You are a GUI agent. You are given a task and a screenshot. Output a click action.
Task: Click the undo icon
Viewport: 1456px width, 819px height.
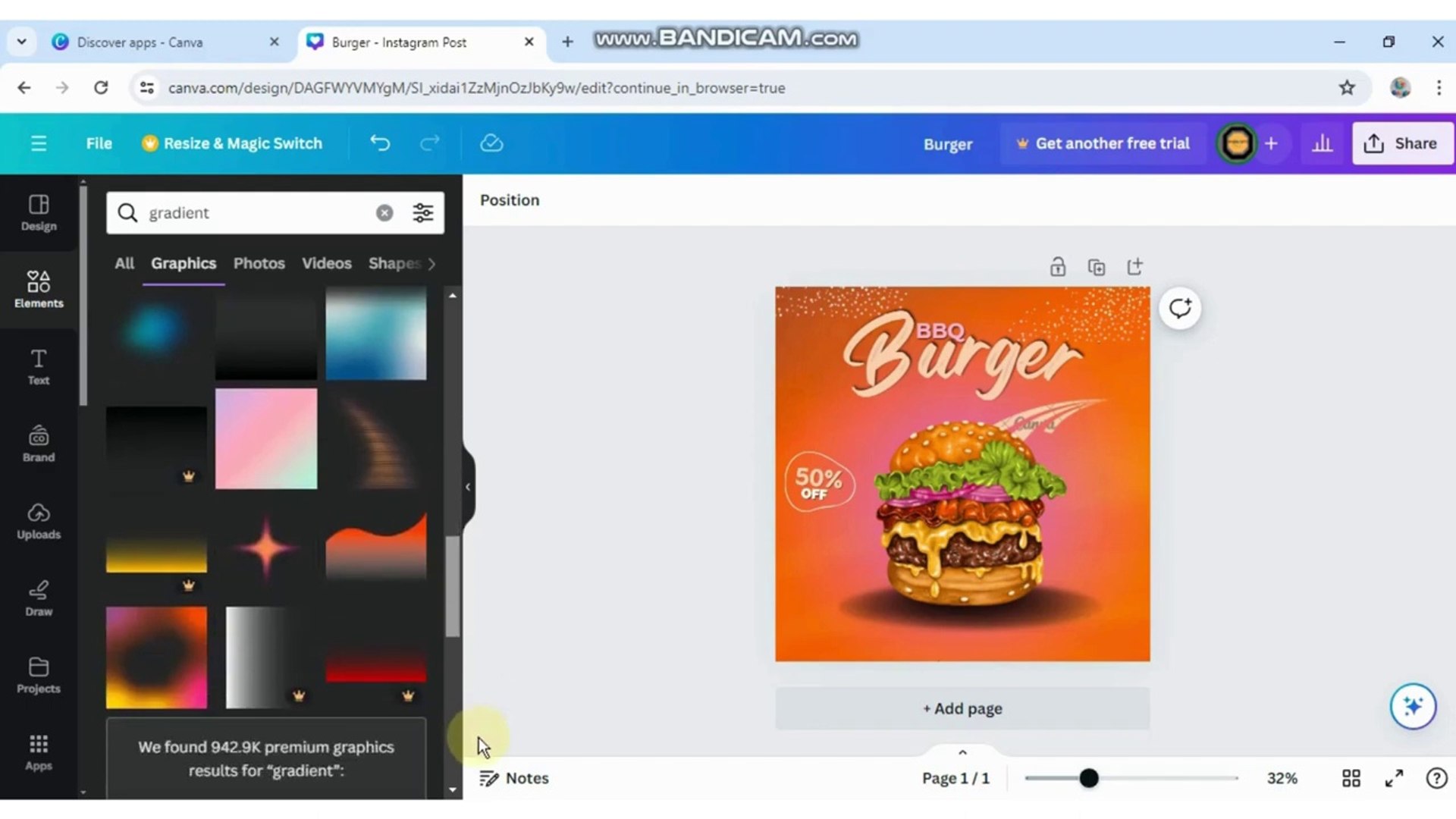click(379, 143)
